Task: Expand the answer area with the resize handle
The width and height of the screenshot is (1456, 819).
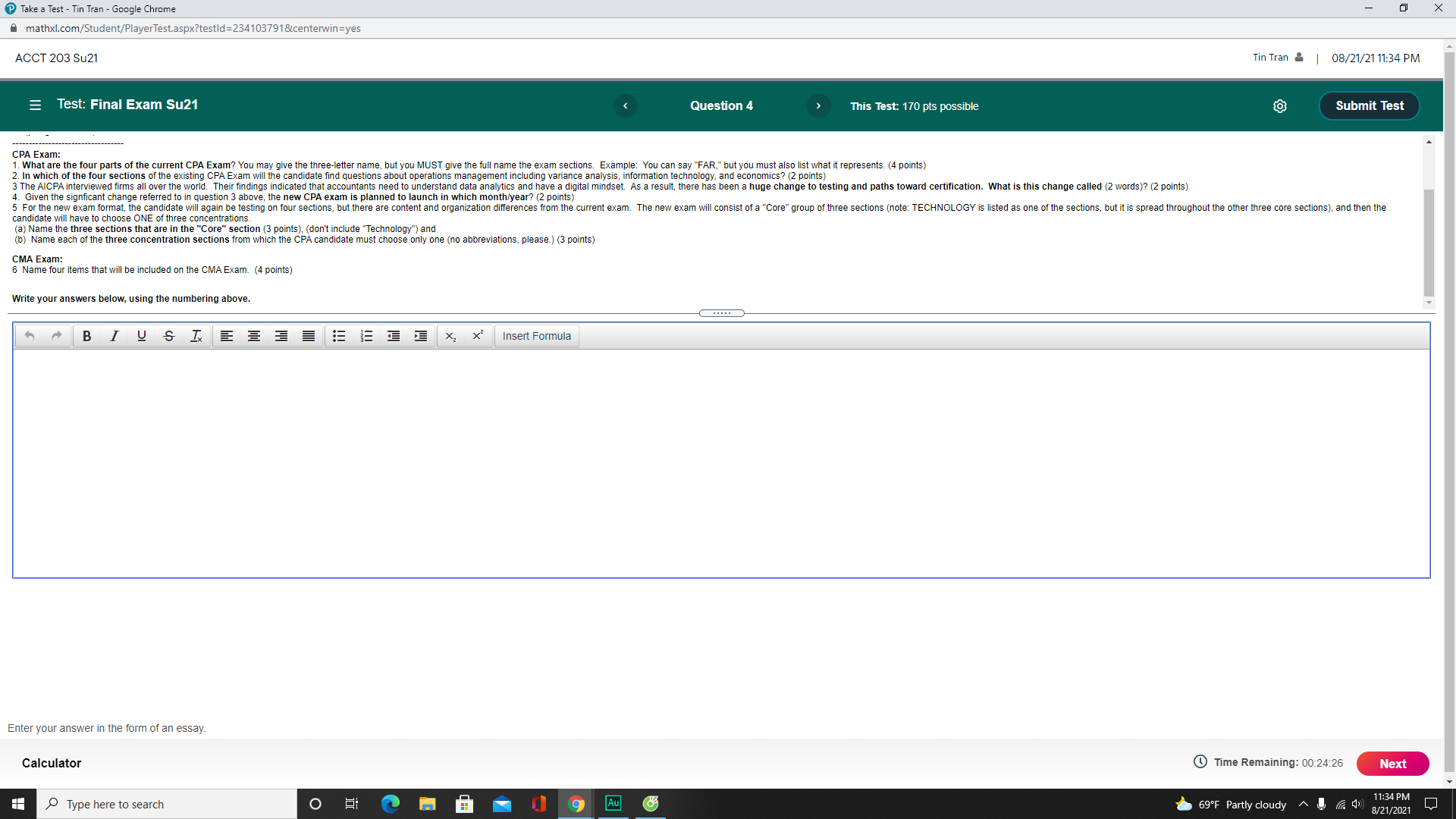Action: [721, 312]
